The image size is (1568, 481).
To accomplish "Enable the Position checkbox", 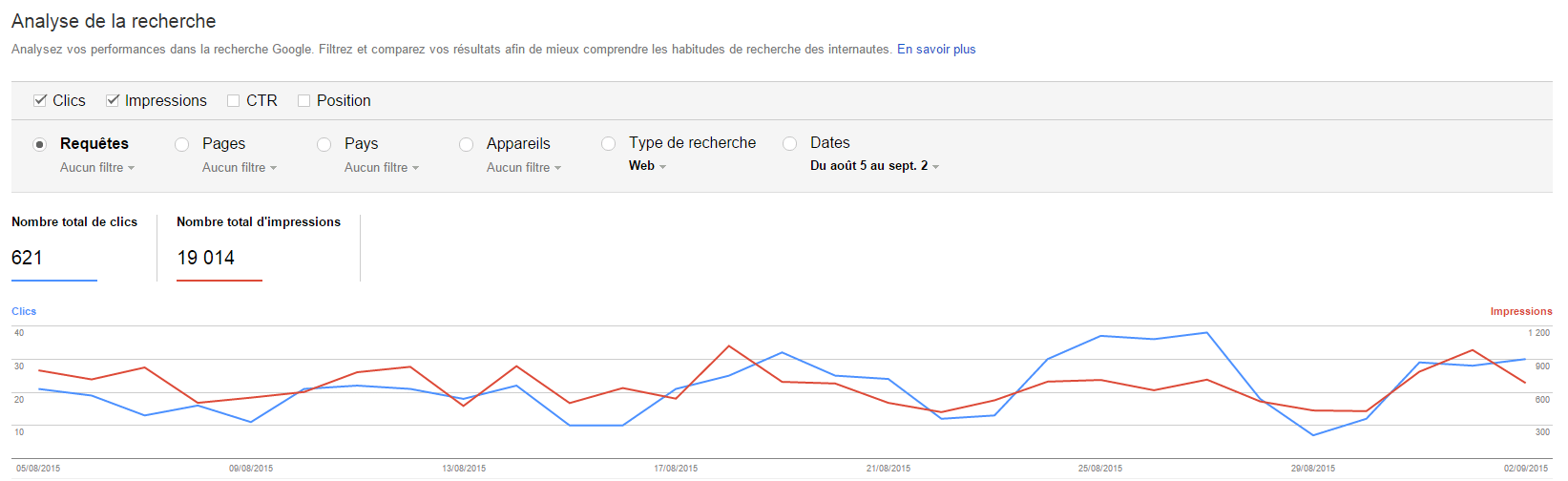I will [x=303, y=100].
